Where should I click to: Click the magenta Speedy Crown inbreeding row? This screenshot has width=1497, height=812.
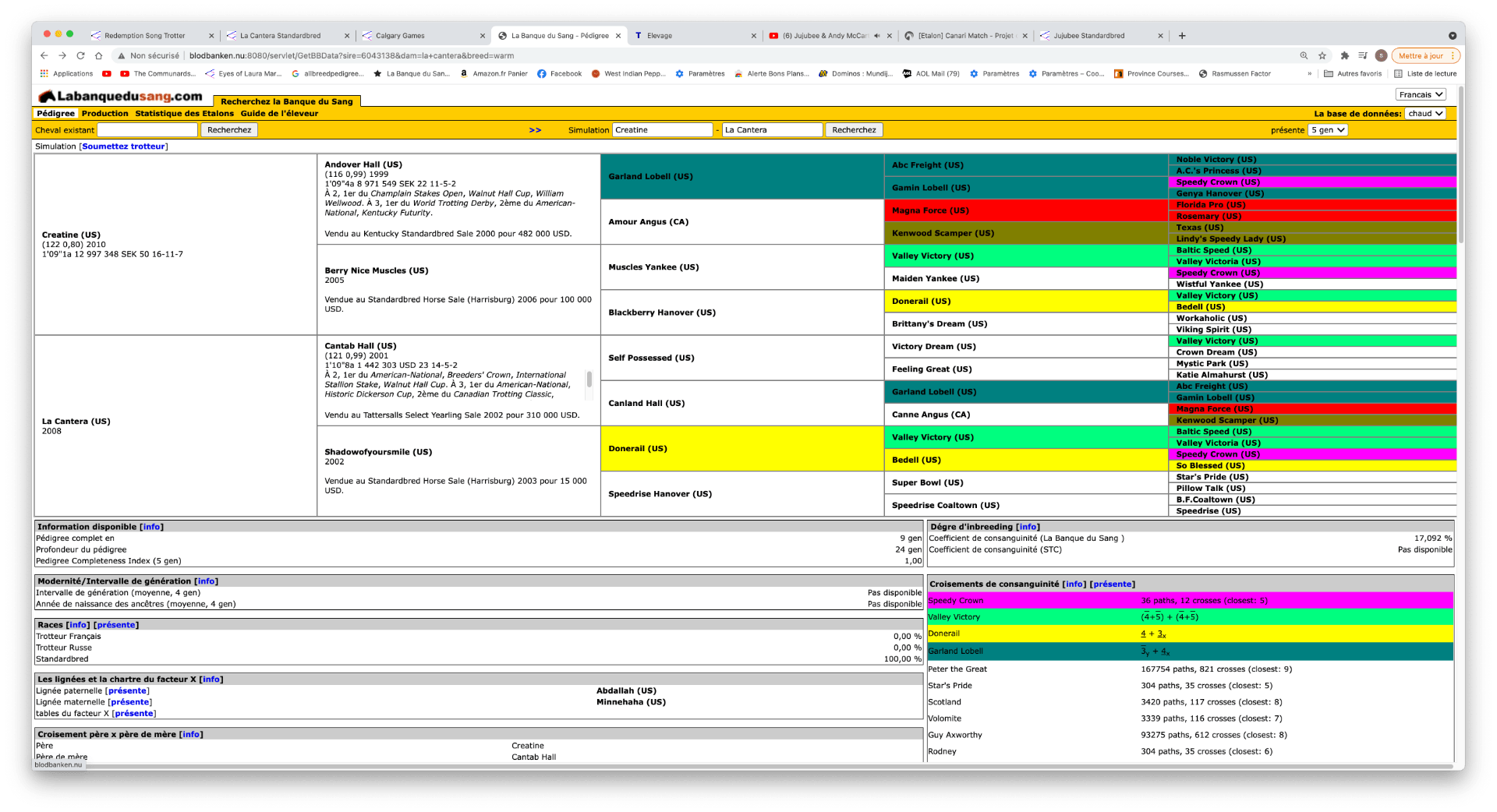(x=1190, y=601)
